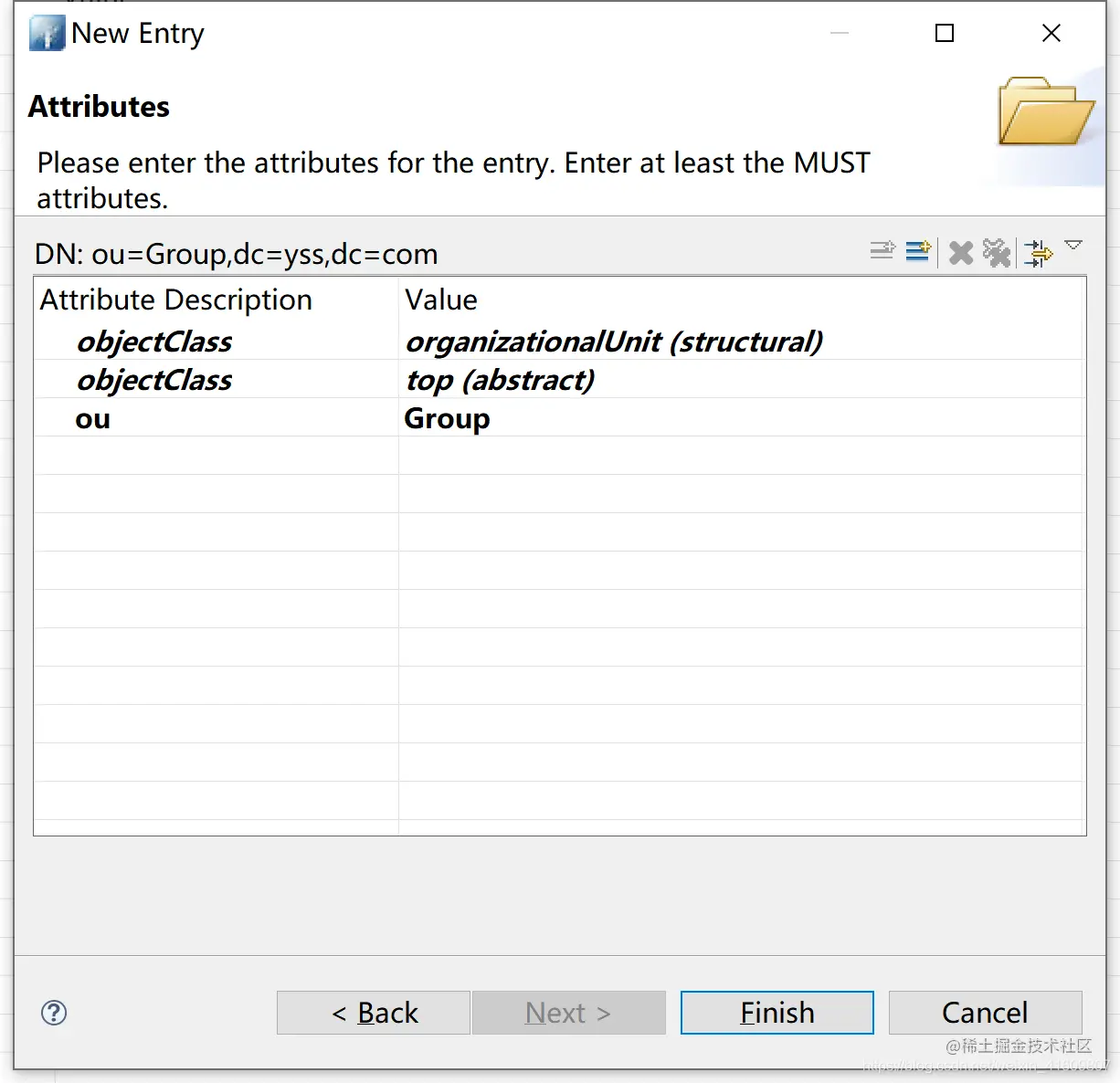Click the Show Quick Filter arrow icon
Screen dimensions: 1120x1083
(1039, 253)
